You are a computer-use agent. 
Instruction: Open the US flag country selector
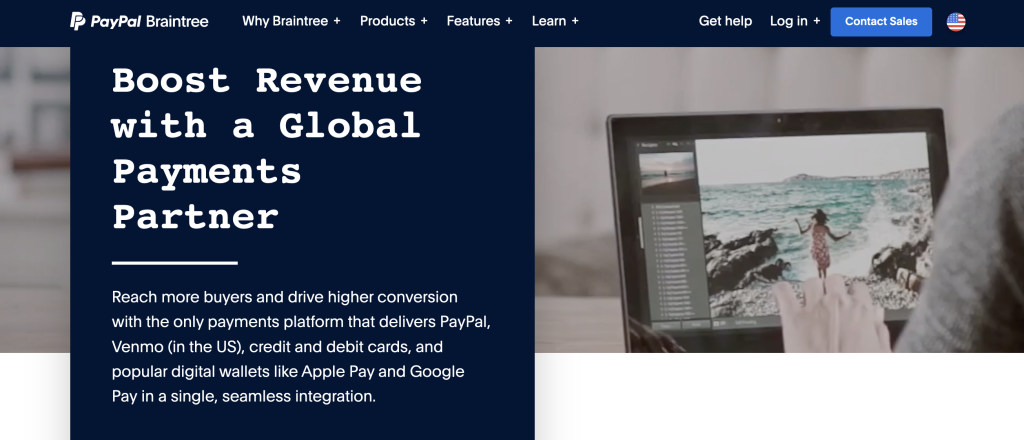[955, 22]
